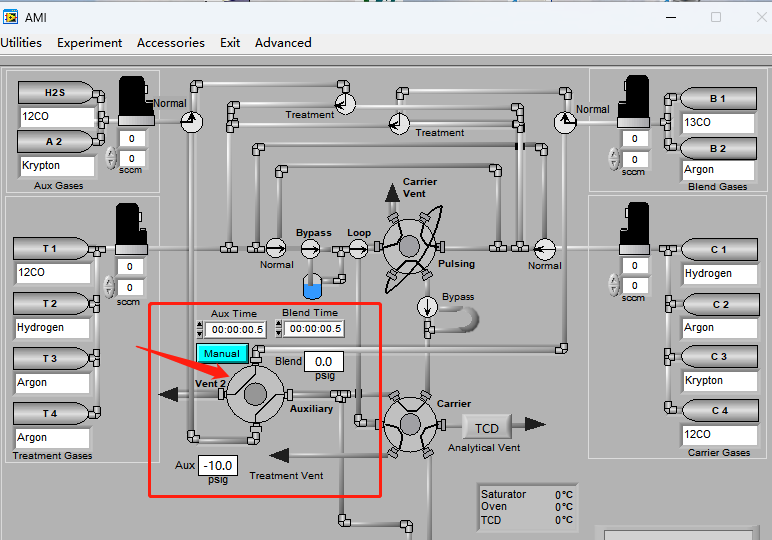Image resolution: width=772 pixels, height=540 pixels.
Task: Select the B 1 blend gas cylinder
Action: pos(718,99)
